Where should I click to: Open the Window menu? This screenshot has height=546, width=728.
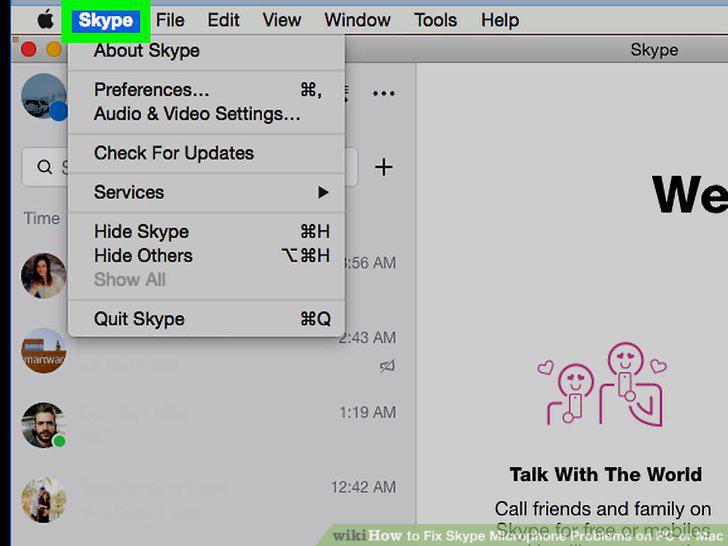(358, 20)
